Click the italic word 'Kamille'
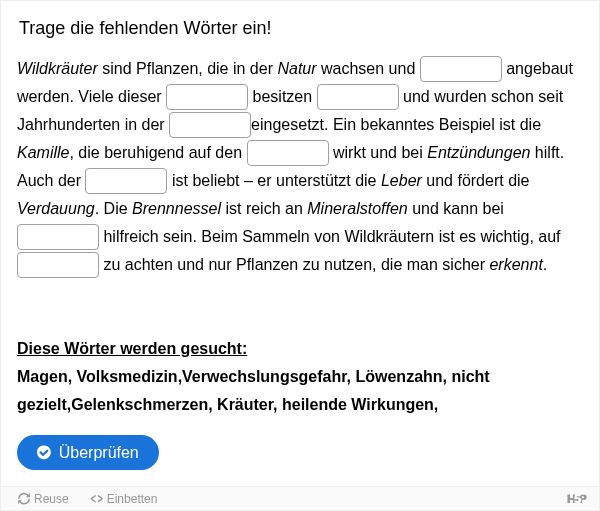 coord(44,153)
